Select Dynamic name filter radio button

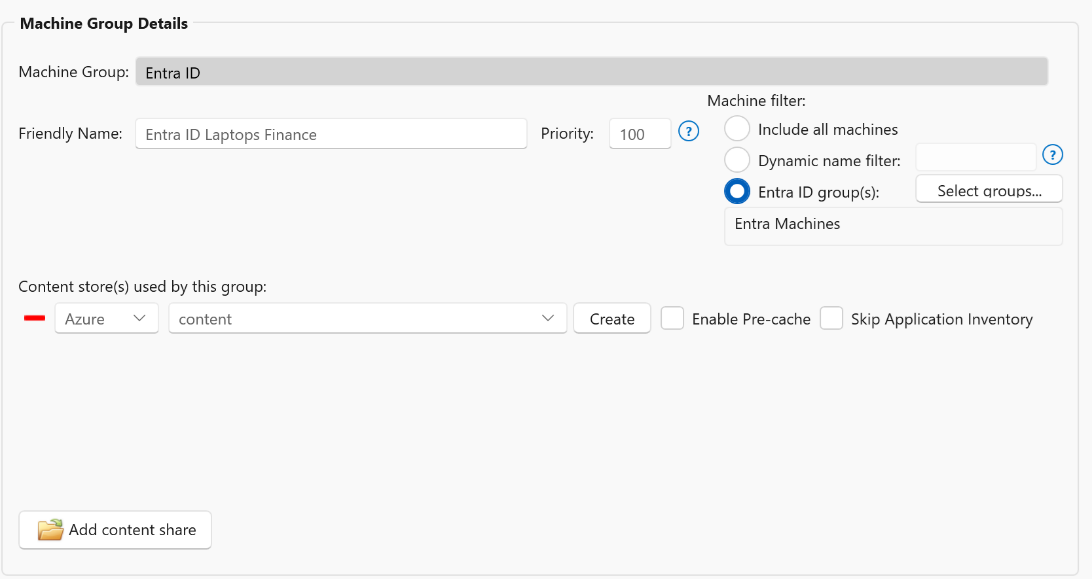[x=737, y=160]
